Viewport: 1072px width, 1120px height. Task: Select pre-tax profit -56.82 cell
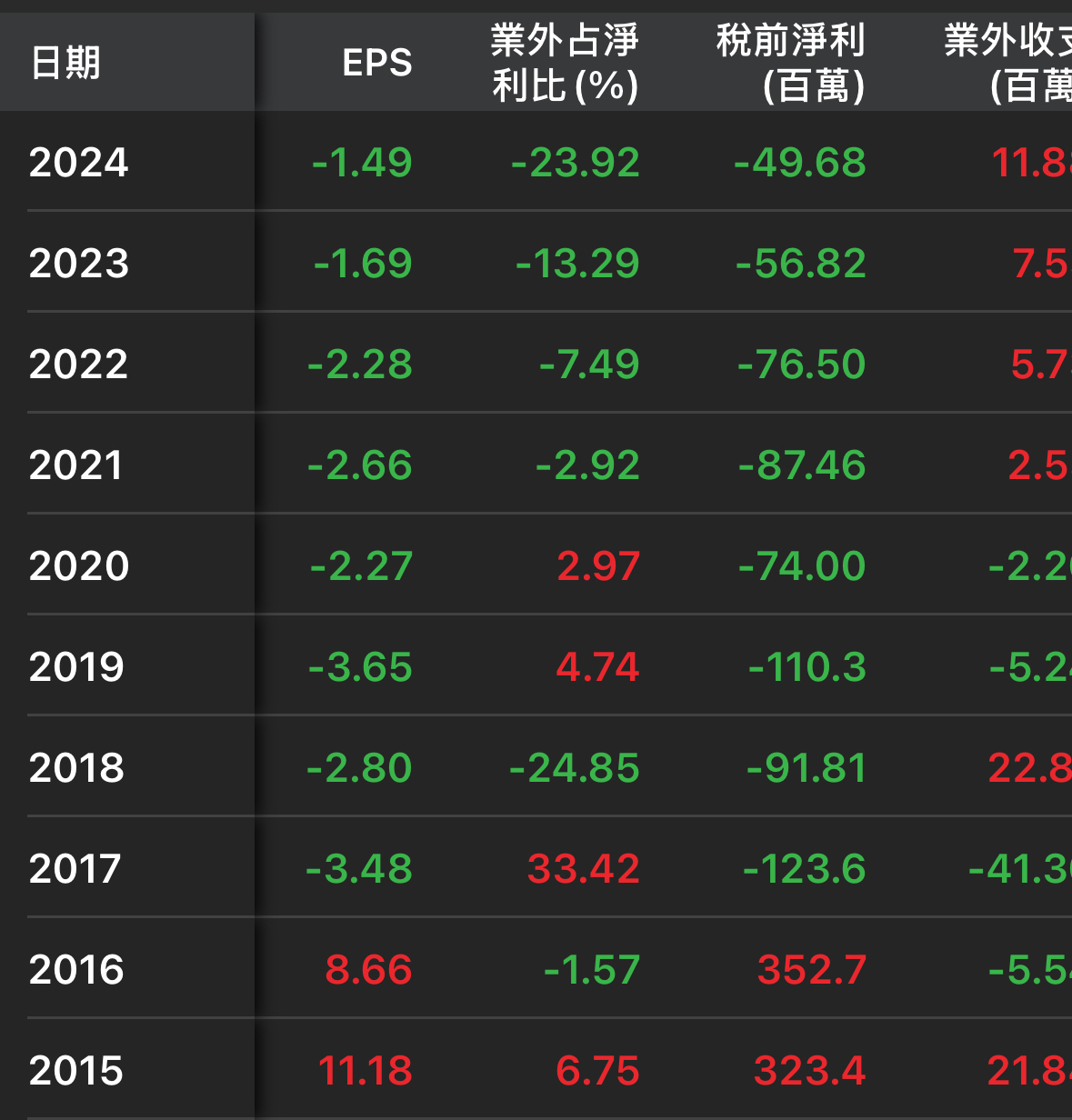pyautogui.click(x=801, y=264)
